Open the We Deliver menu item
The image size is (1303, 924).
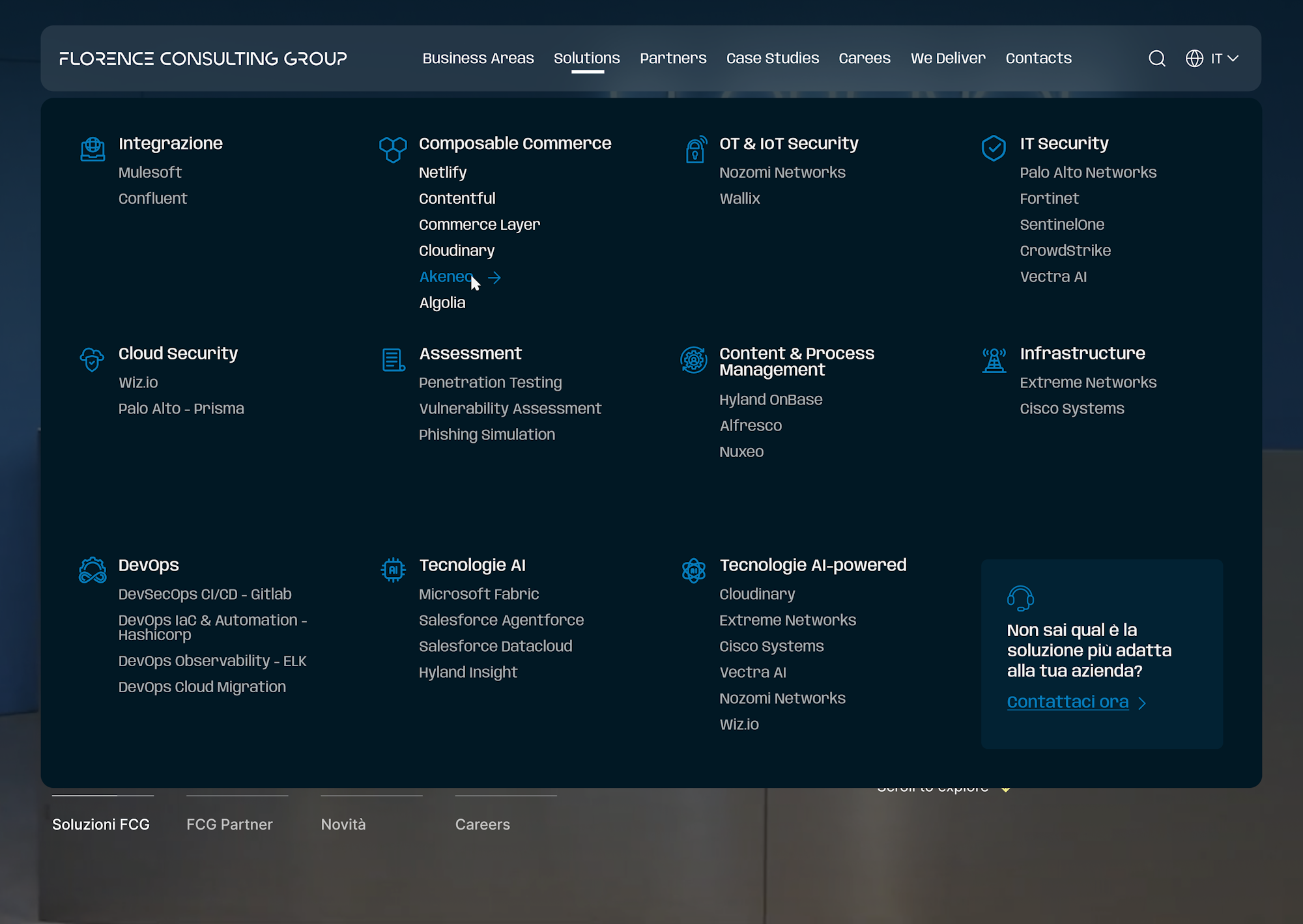click(948, 59)
